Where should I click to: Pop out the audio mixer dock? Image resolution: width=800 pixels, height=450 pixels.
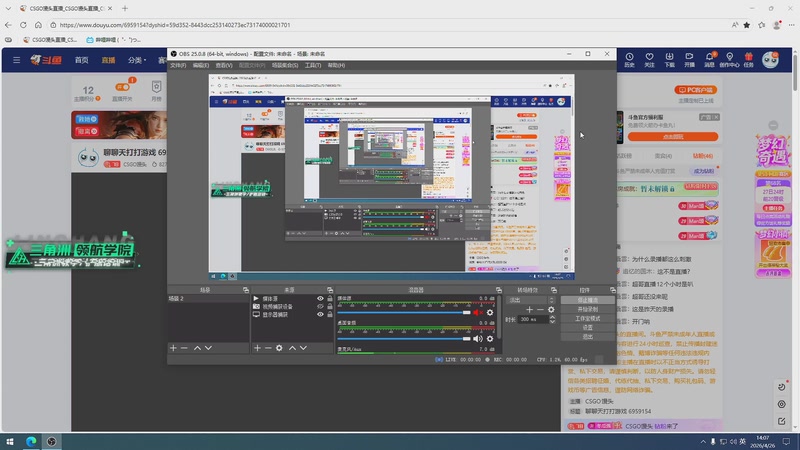[498, 290]
